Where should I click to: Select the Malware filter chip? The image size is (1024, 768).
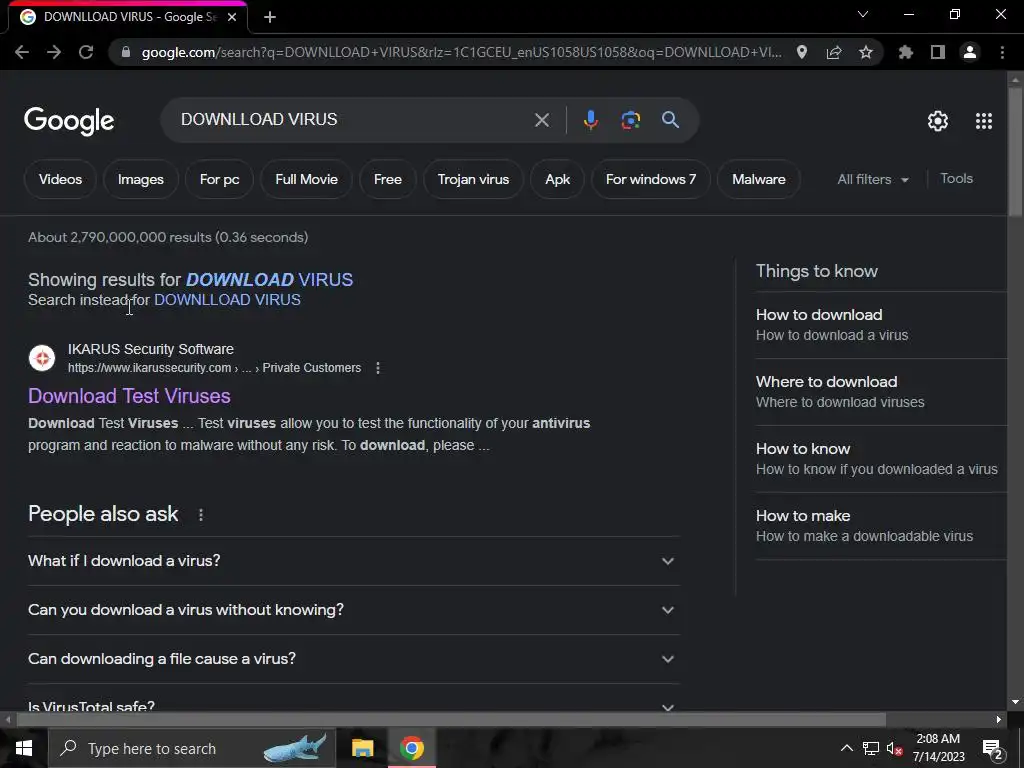(x=759, y=179)
